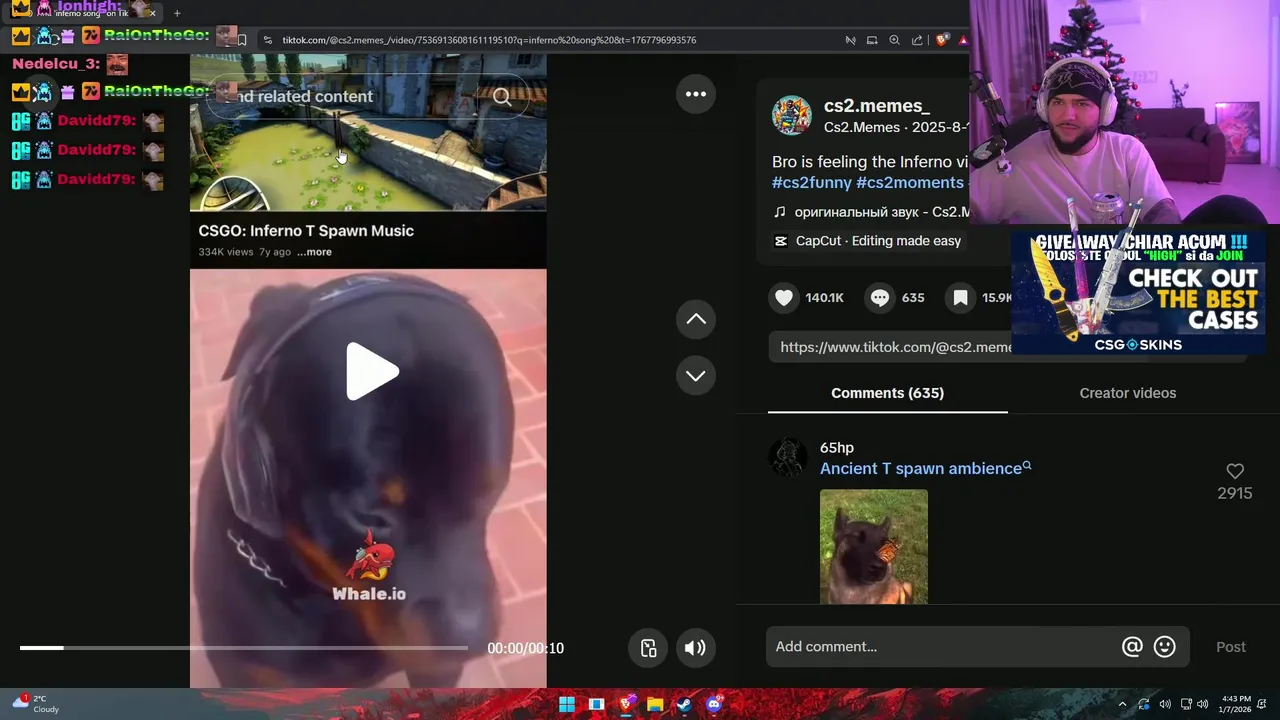
Task: Open browser zoom magnifier icon in address bar
Action: pos(894,40)
